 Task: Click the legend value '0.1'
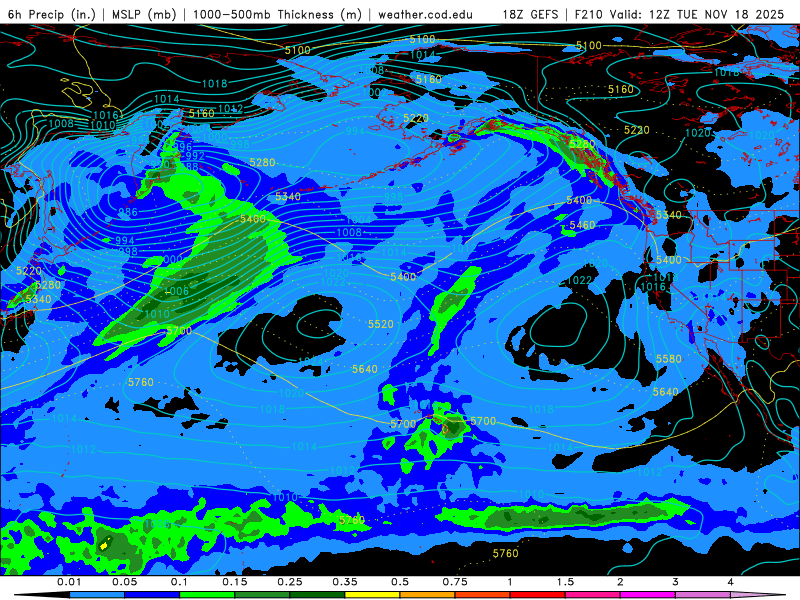coord(180,582)
